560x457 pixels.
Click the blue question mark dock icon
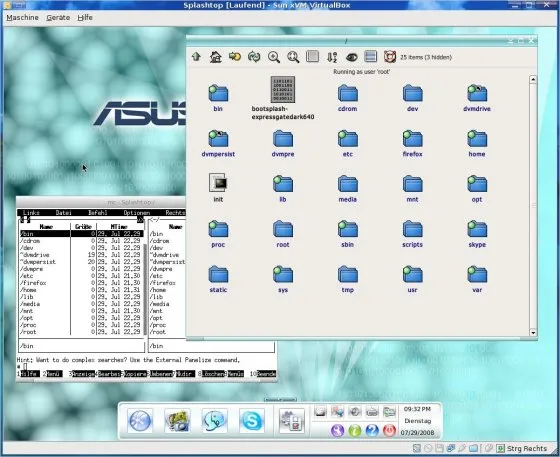pos(372,430)
